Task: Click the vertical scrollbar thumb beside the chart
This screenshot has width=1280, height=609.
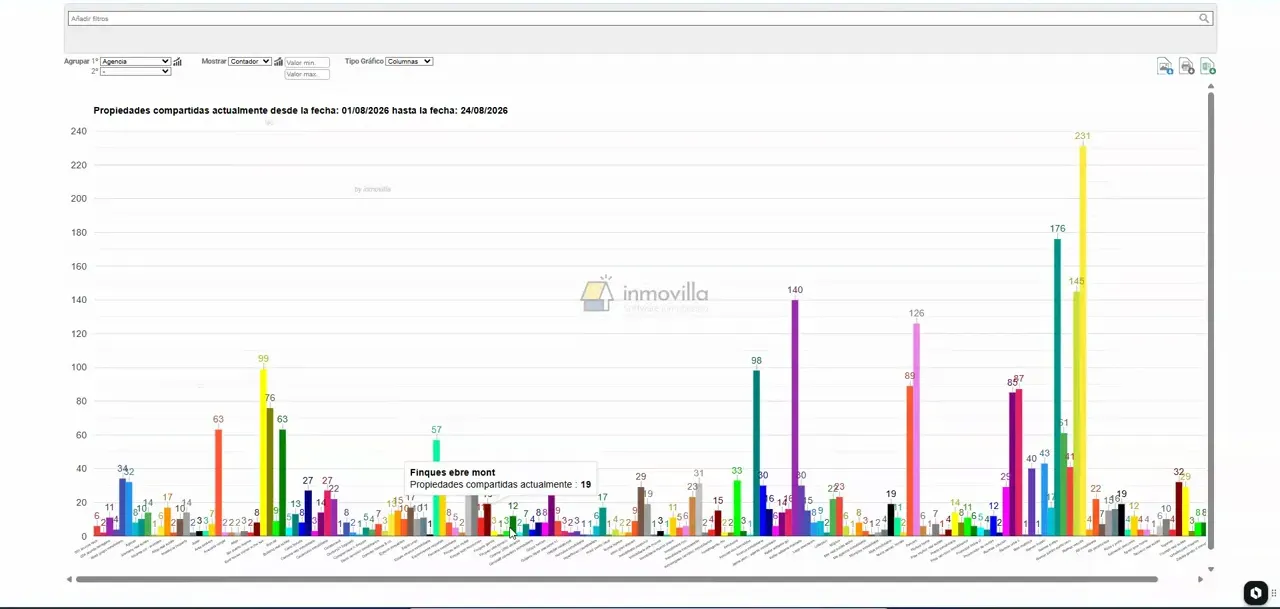Action: (x=1211, y=320)
